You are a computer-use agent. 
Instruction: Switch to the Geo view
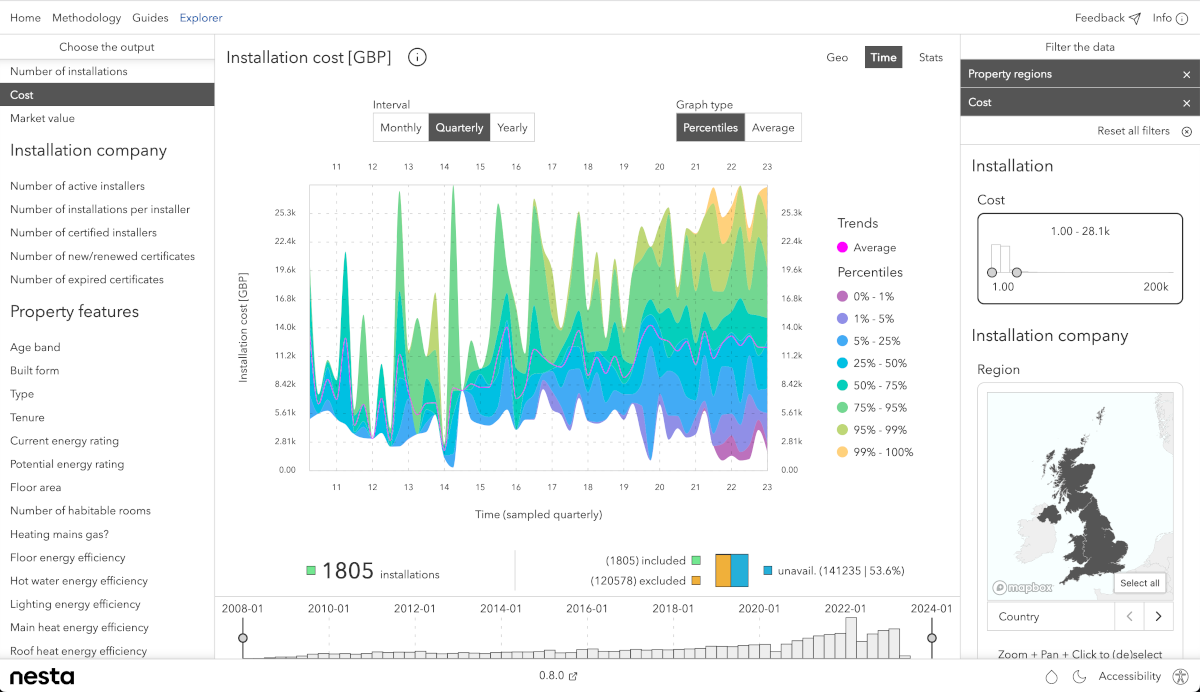(837, 57)
